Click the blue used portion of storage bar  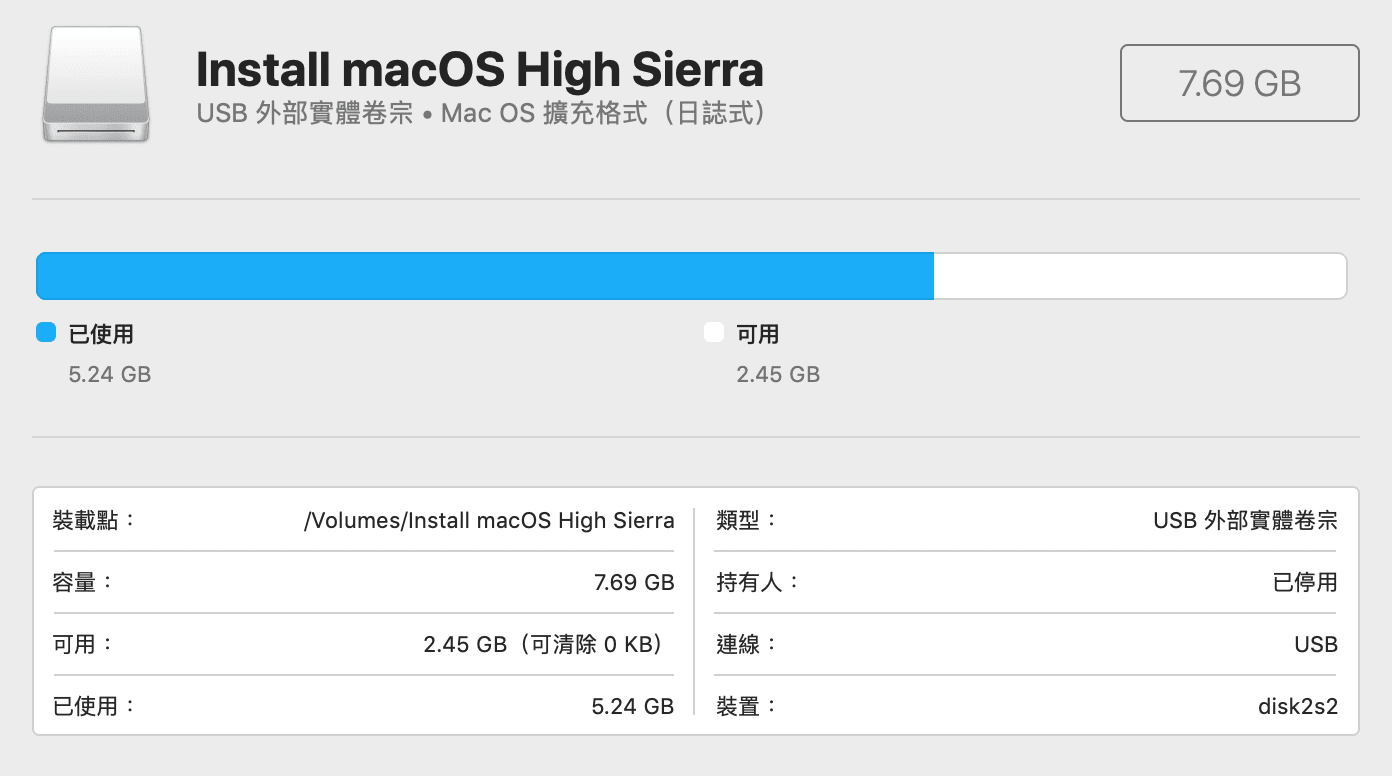(x=485, y=276)
